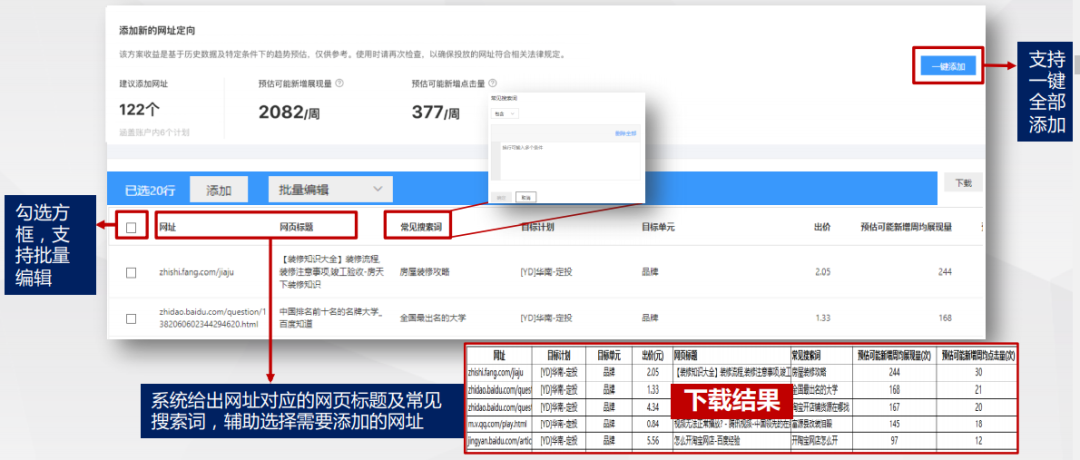Image resolution: width=1080 pixels, height=460 pixels.
Task: Click the 目标单元 column header
Action: tap(658, 227)
